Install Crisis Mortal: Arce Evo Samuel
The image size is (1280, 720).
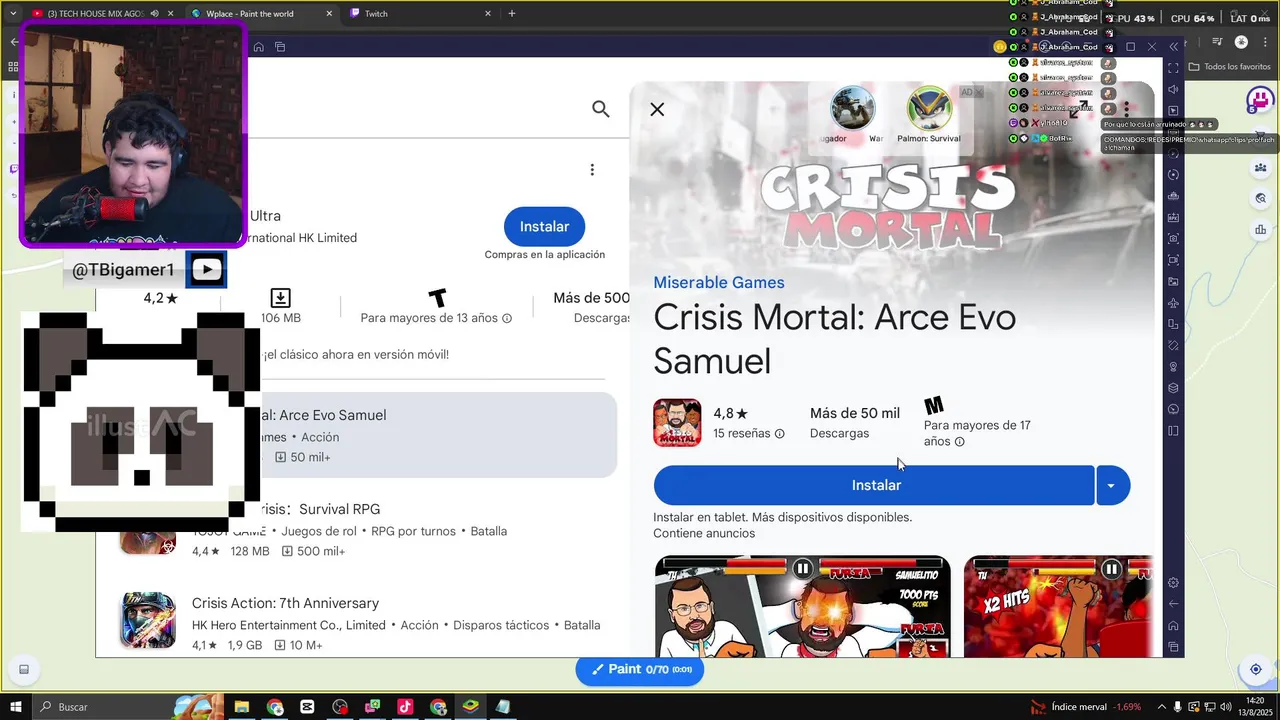point(874,485)
